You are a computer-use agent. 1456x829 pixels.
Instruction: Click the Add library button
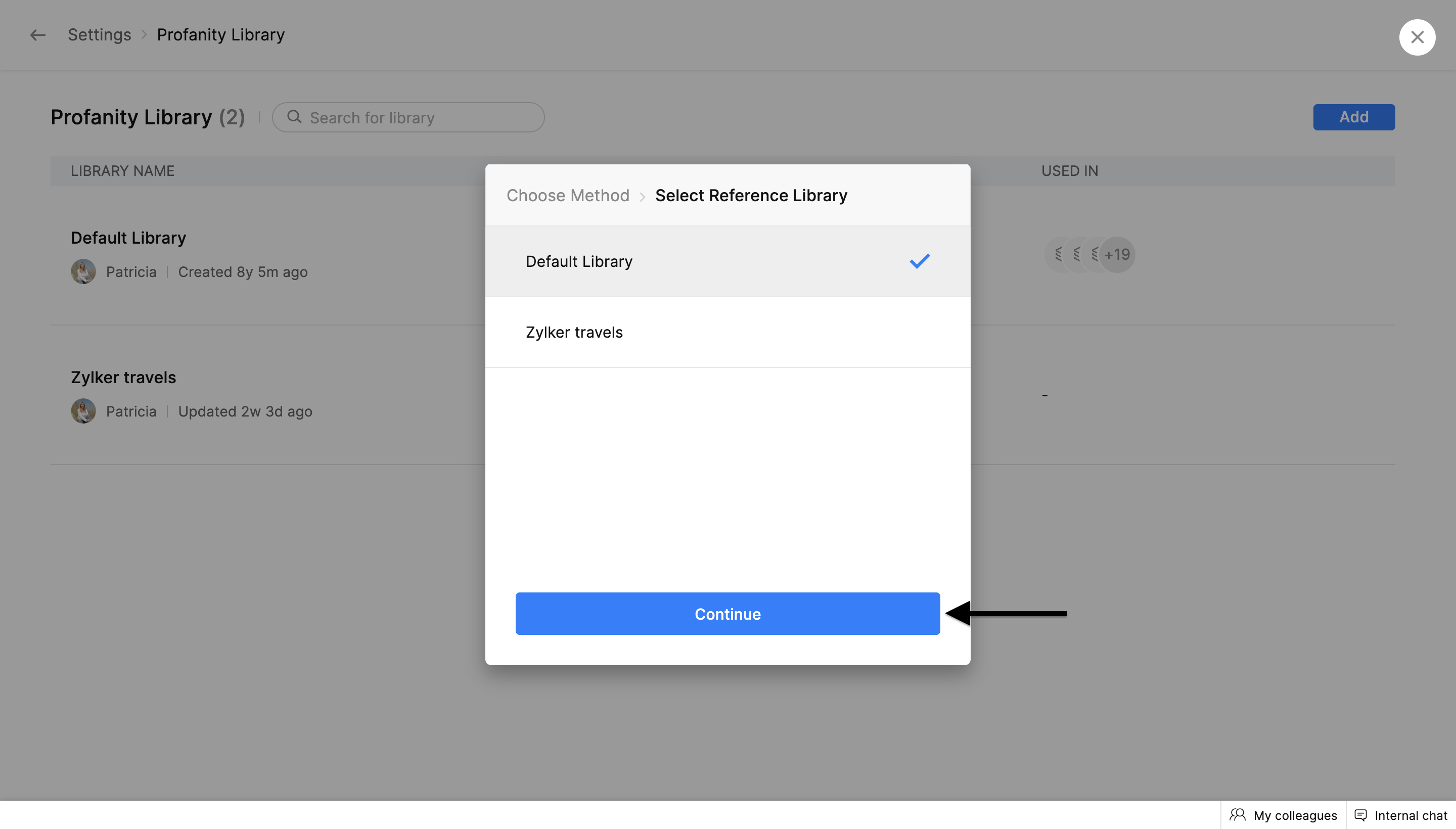tap(1353, 117)
